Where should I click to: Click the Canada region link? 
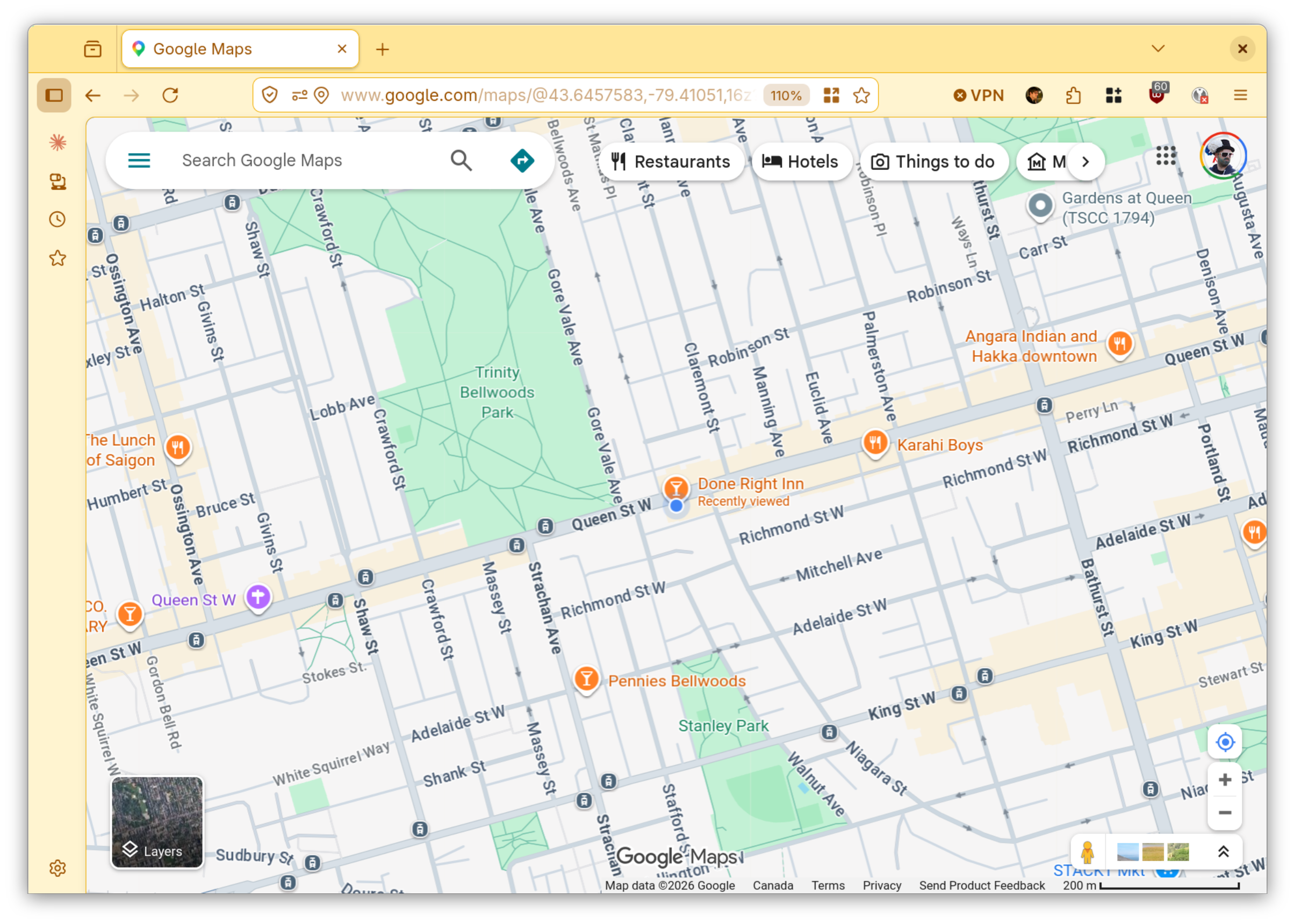pyautogui.click(x=773, y=885)
